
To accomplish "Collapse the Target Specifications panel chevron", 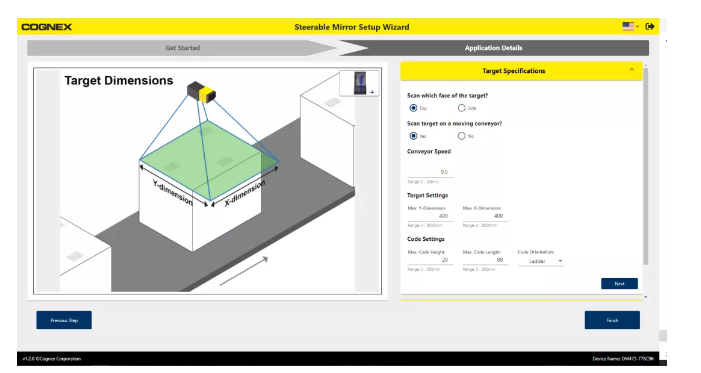I will [x=632, y=70].
